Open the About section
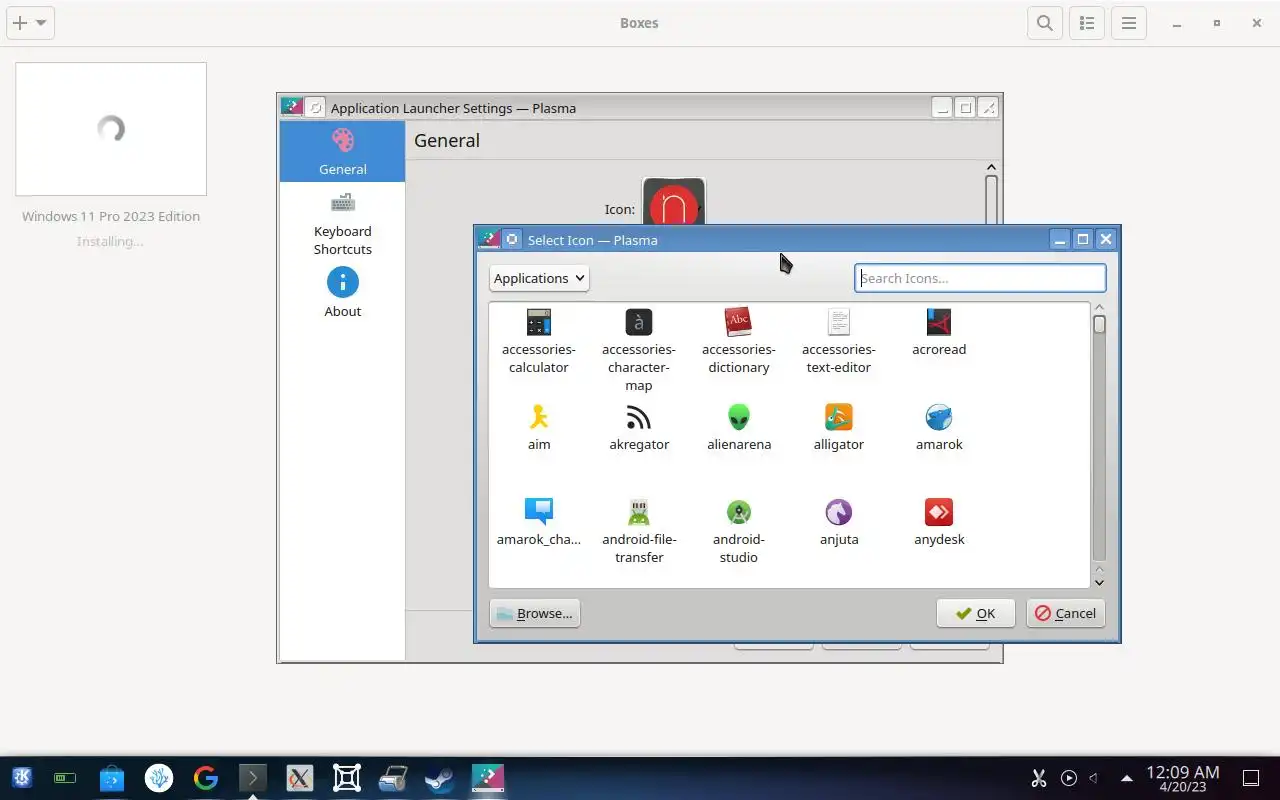This screenshot has height=800, width=1280. coord(342,293)
